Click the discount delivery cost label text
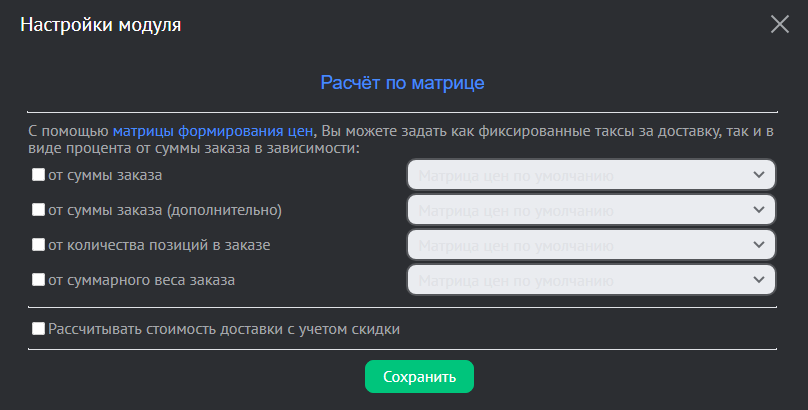Screen dimensions: 808x410 (x=224, y=328)
